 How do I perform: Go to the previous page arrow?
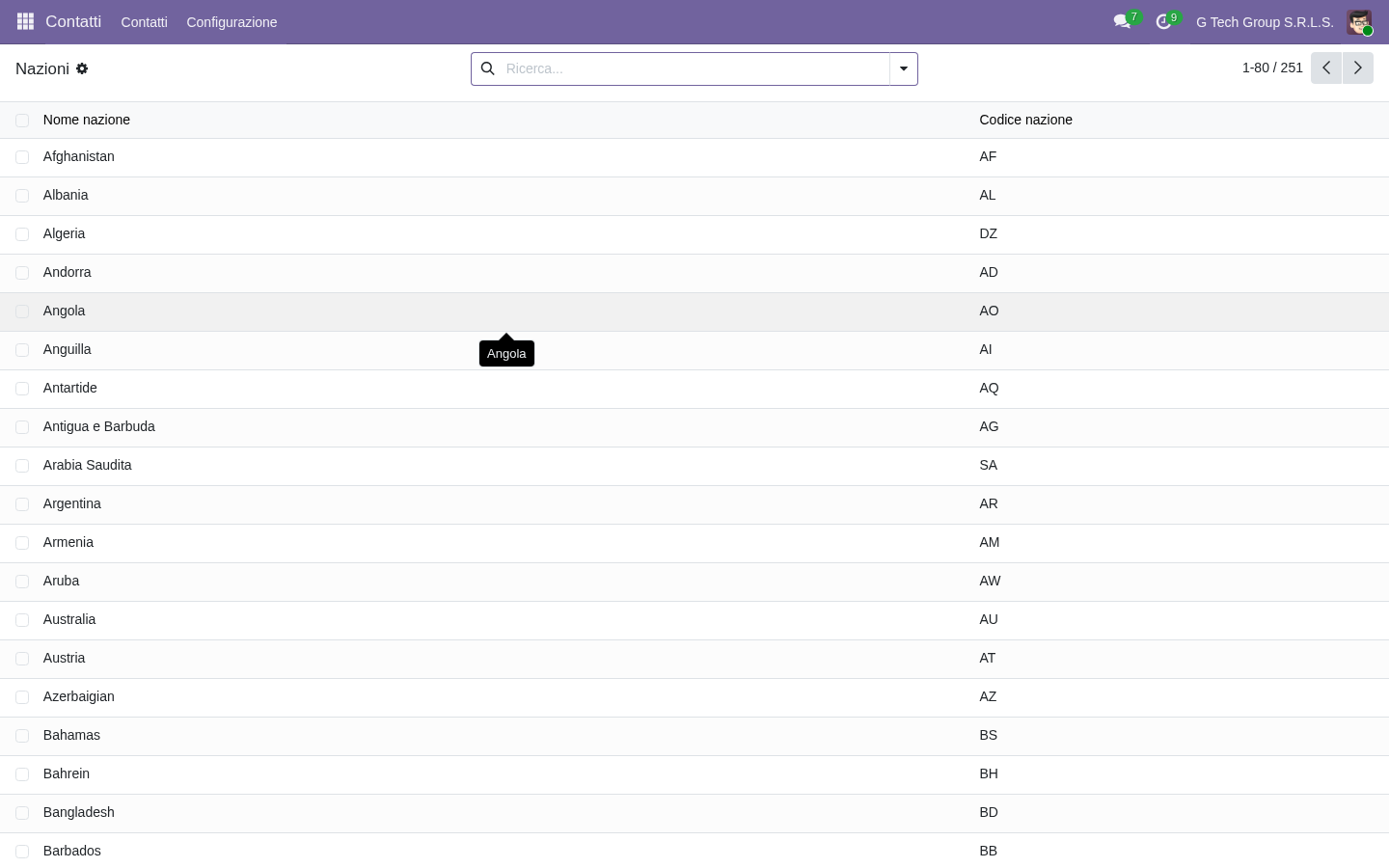[x=1326, y=68]
